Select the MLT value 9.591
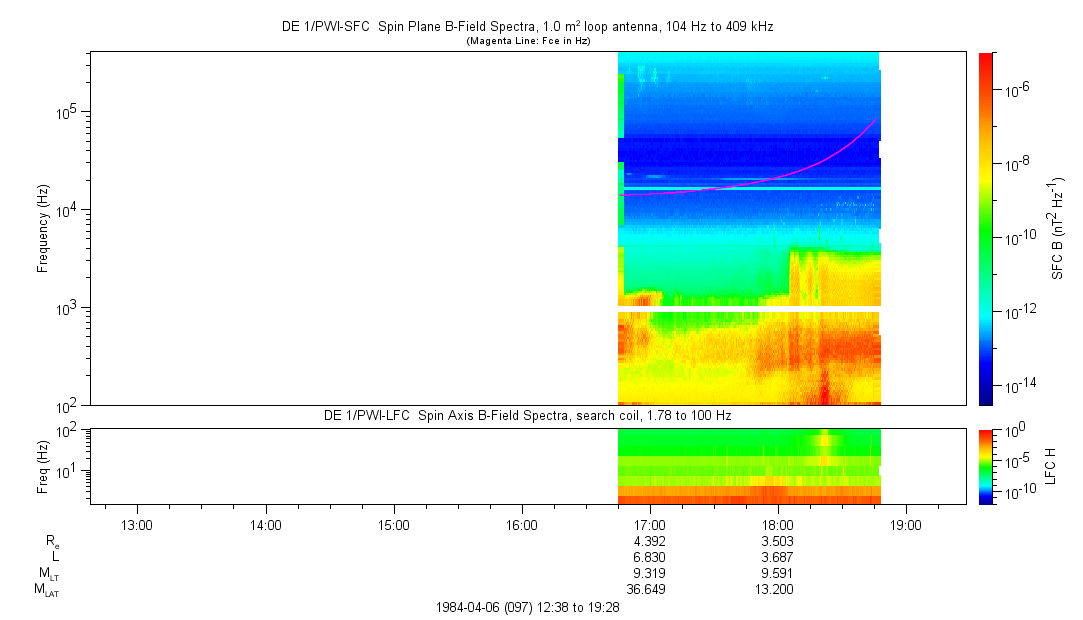The width and height of the screenshot is (1083, 620). (x=778, y=573)
